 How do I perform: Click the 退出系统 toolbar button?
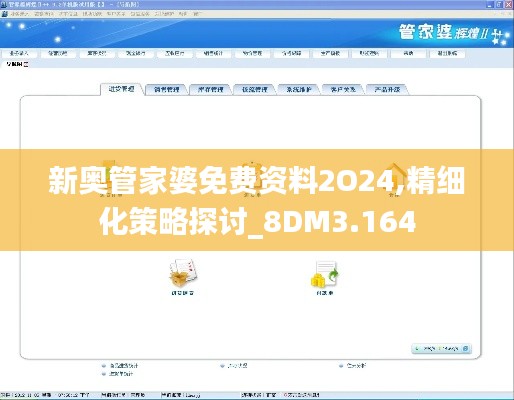[x=447, y=53]
